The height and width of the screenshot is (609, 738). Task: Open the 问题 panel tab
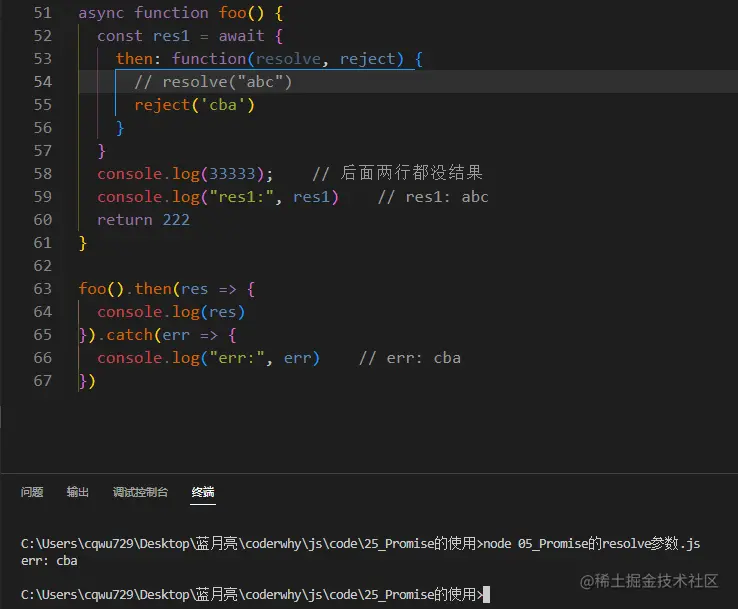coord(32,492)
